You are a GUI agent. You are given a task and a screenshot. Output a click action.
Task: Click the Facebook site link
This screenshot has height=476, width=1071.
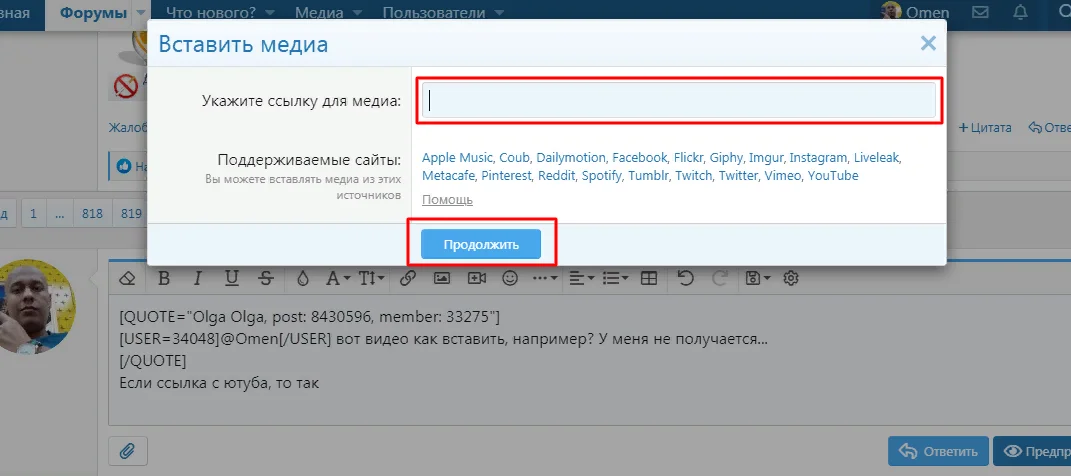click(639, 158)
